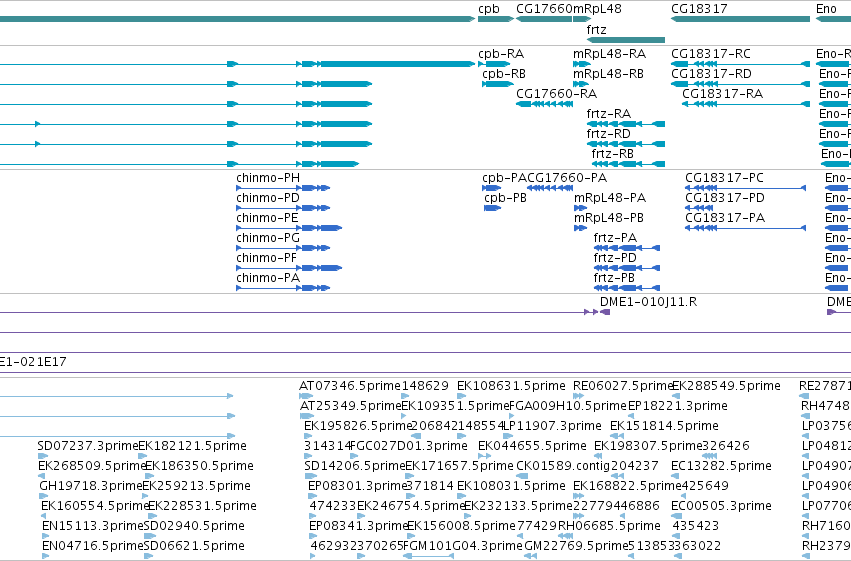
Task: Select the mRpL48-PB coding feature
Action: [x=580, y=228]
